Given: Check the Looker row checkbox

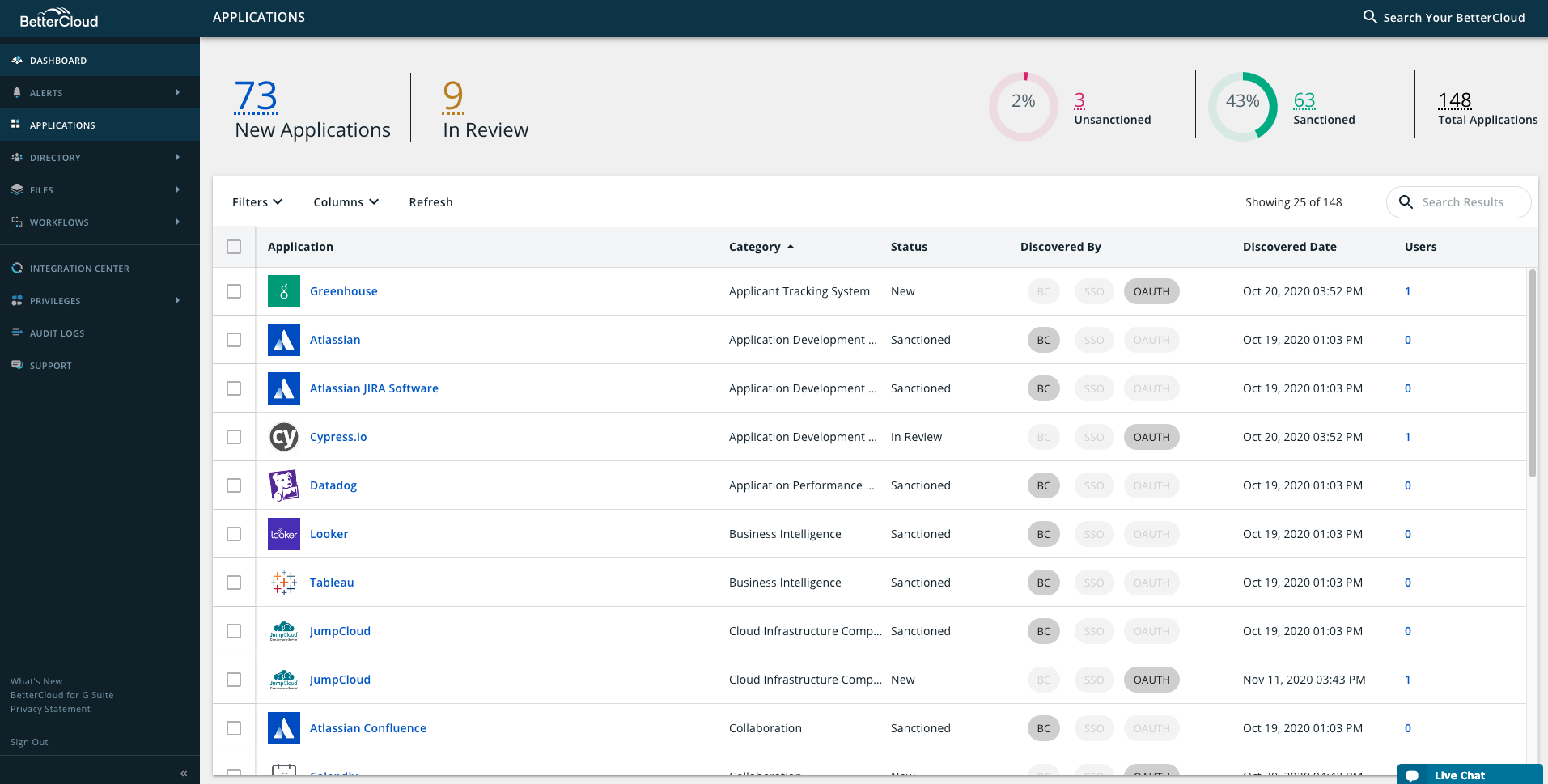Looking at the screenshot, I should click(x=234, y=534).
